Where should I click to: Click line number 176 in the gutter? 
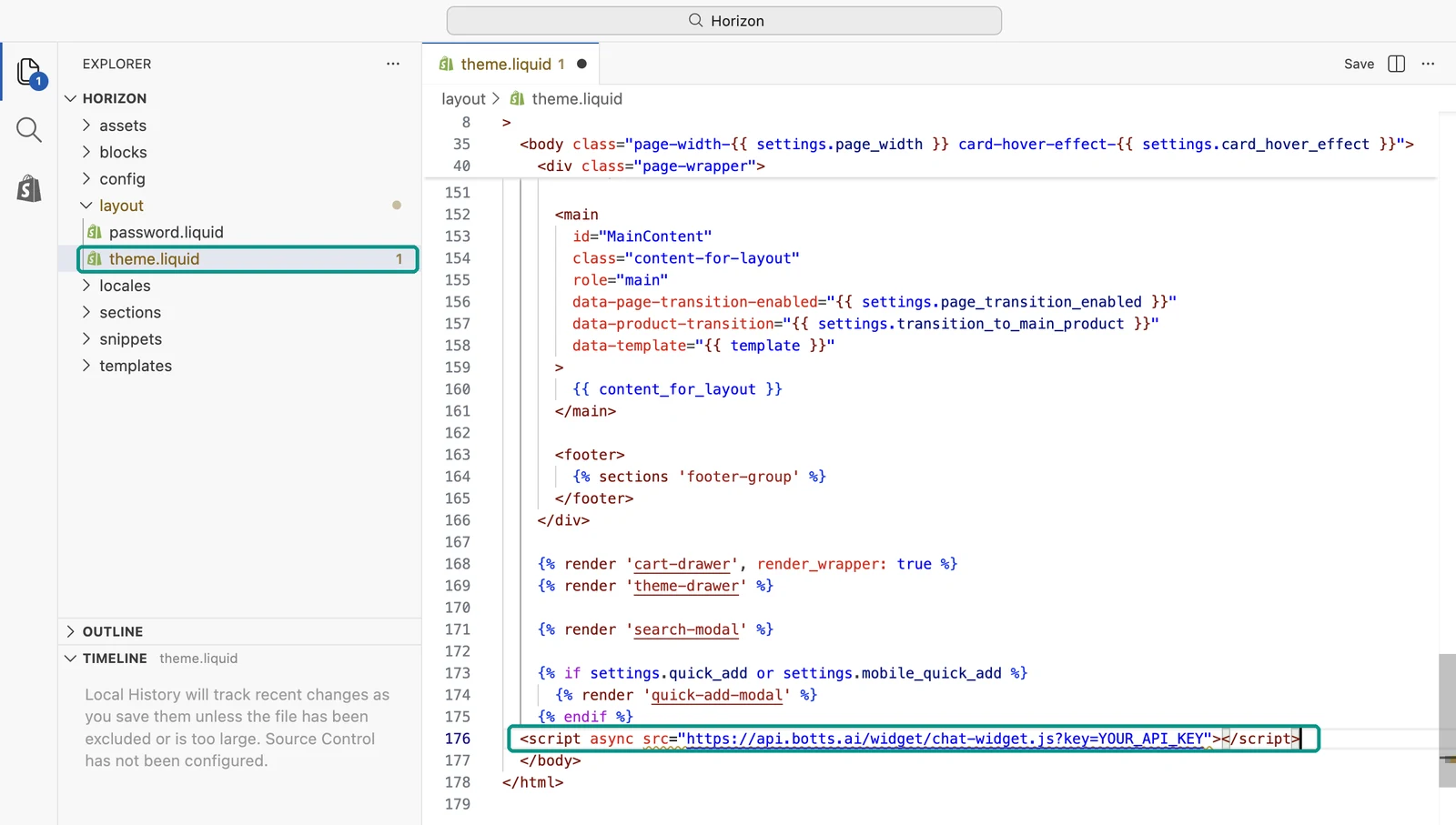point(458,739)
